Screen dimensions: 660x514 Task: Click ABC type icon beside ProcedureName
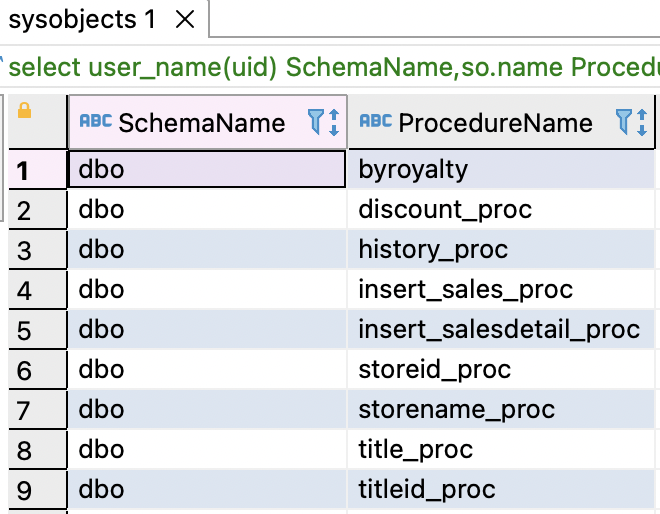(375, 122)
